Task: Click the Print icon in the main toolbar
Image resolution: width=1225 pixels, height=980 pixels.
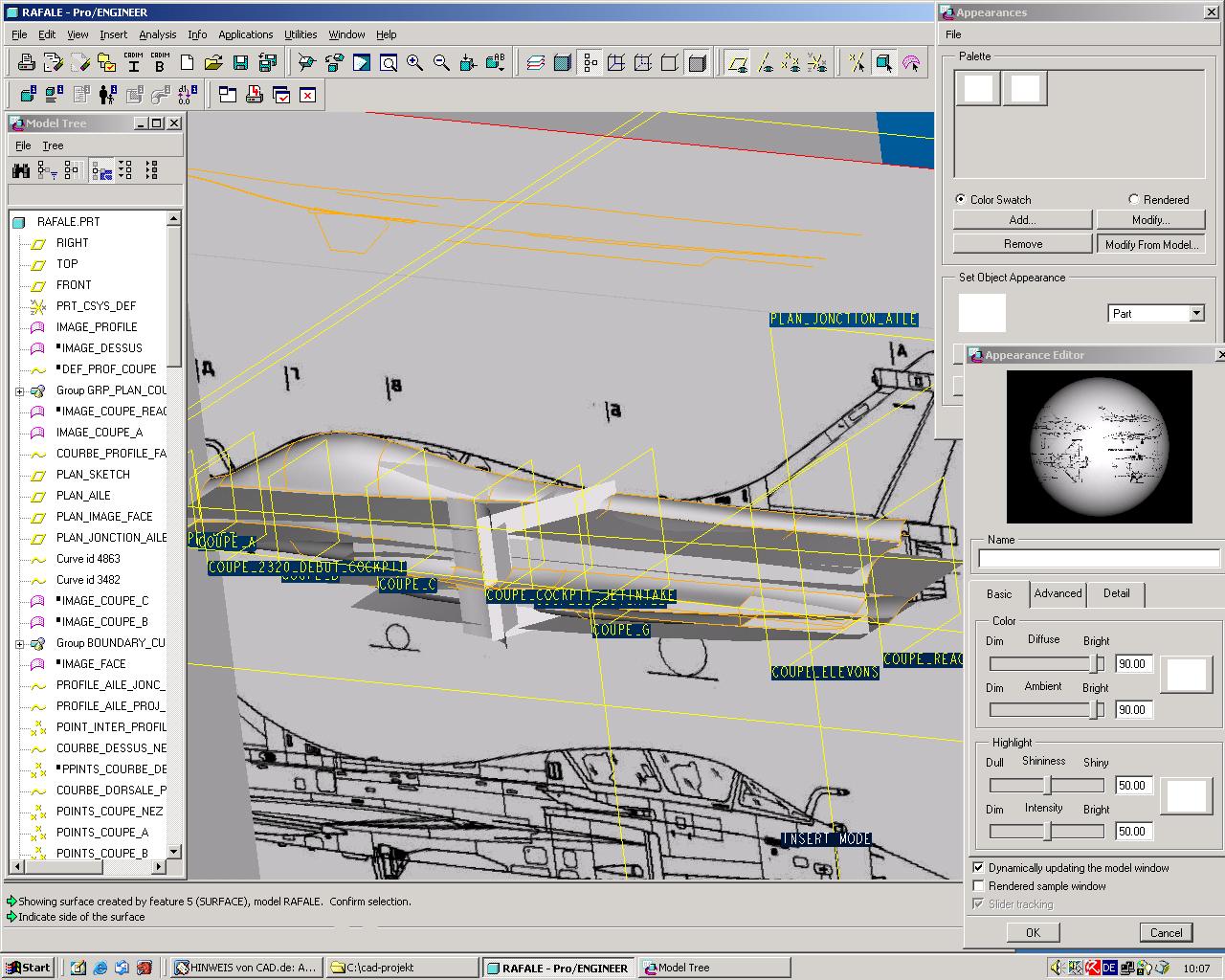Action: (27, 63)
